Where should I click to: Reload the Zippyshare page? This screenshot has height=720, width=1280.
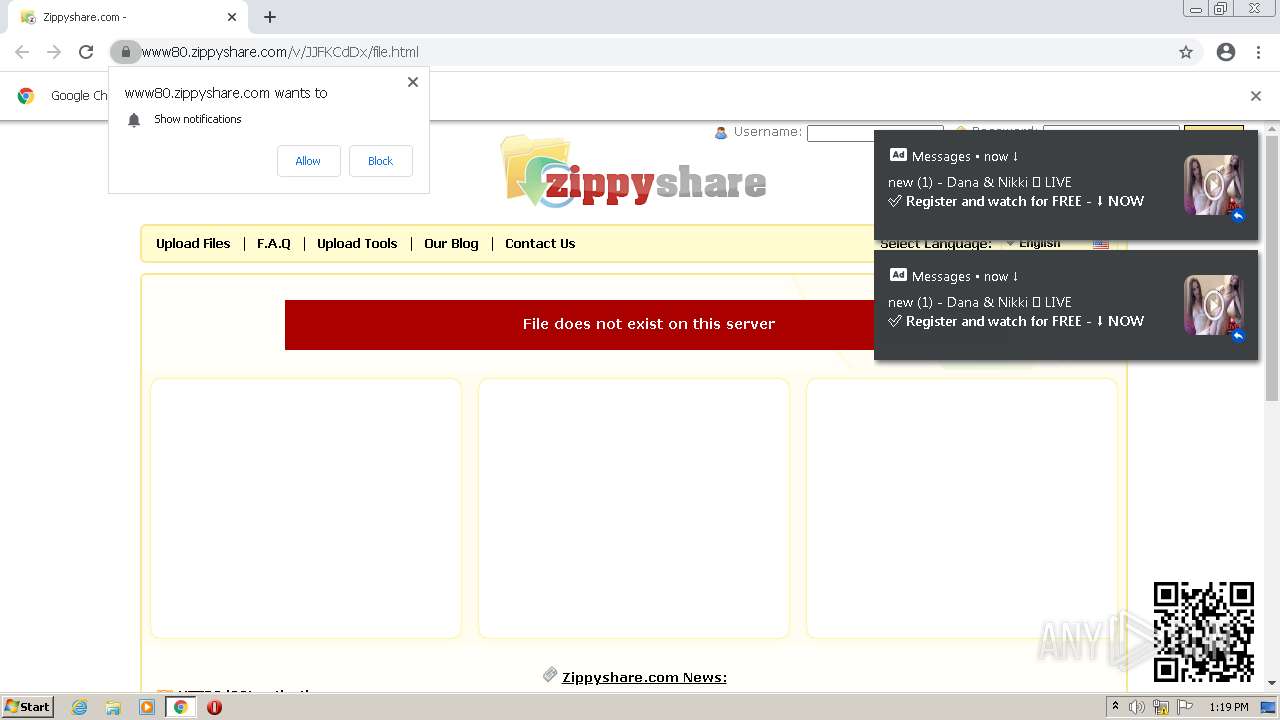point(86,52)
